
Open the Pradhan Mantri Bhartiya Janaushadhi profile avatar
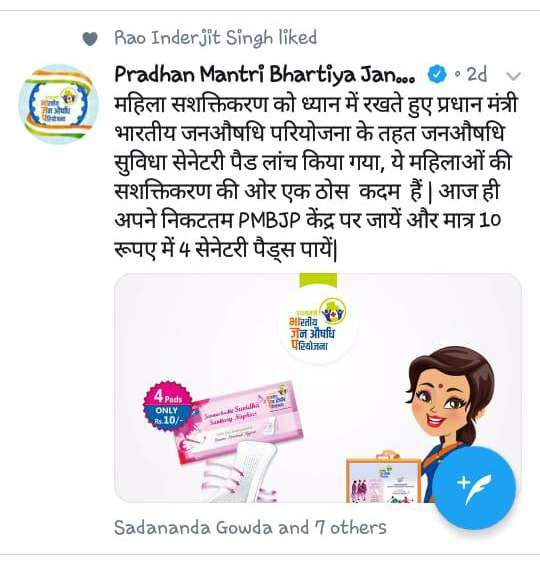[58, 104]
